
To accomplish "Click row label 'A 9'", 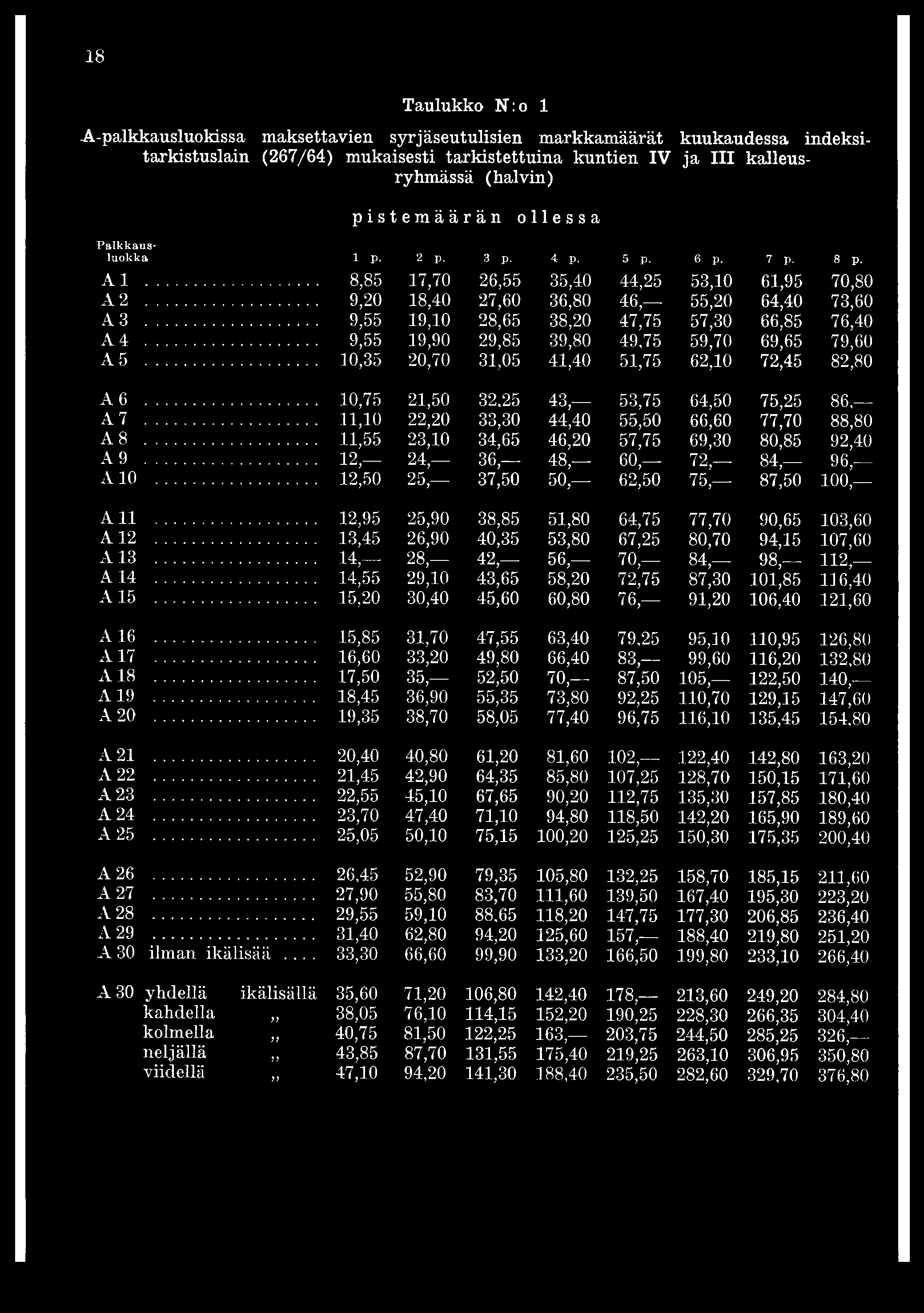I will (x=114, y=459).
